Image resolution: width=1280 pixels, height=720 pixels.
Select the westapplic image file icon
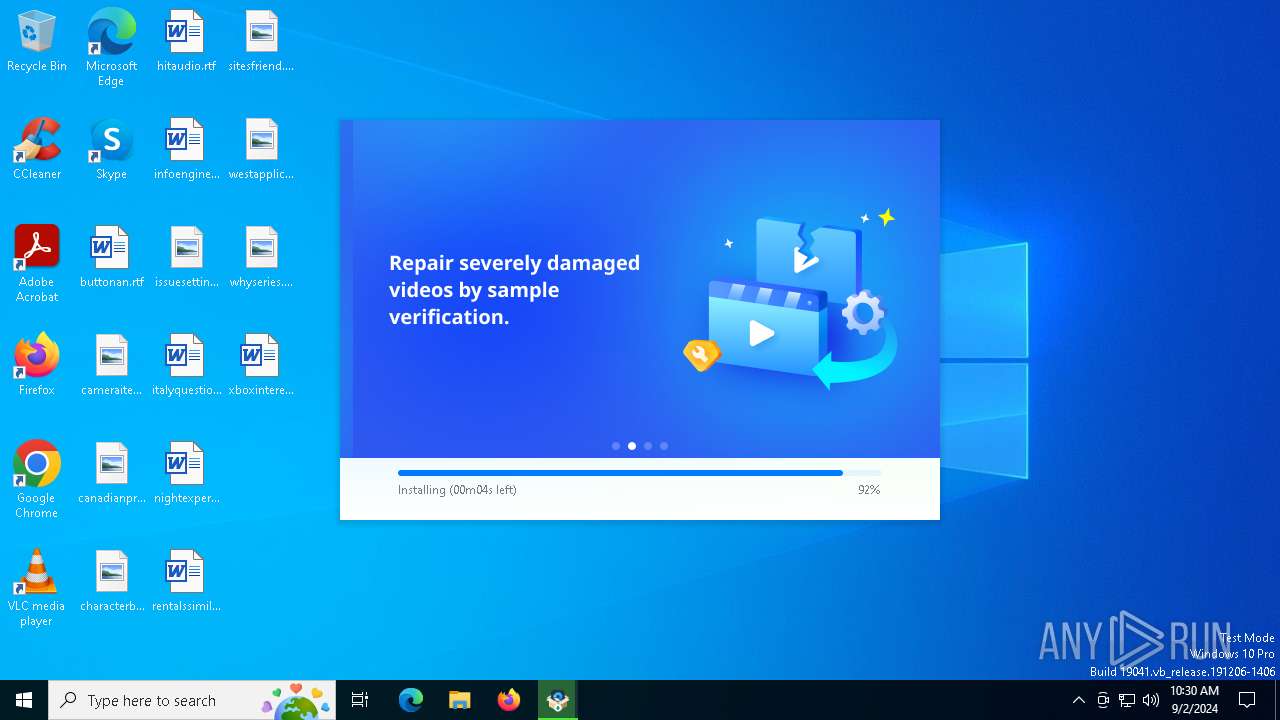coord(261,150)
